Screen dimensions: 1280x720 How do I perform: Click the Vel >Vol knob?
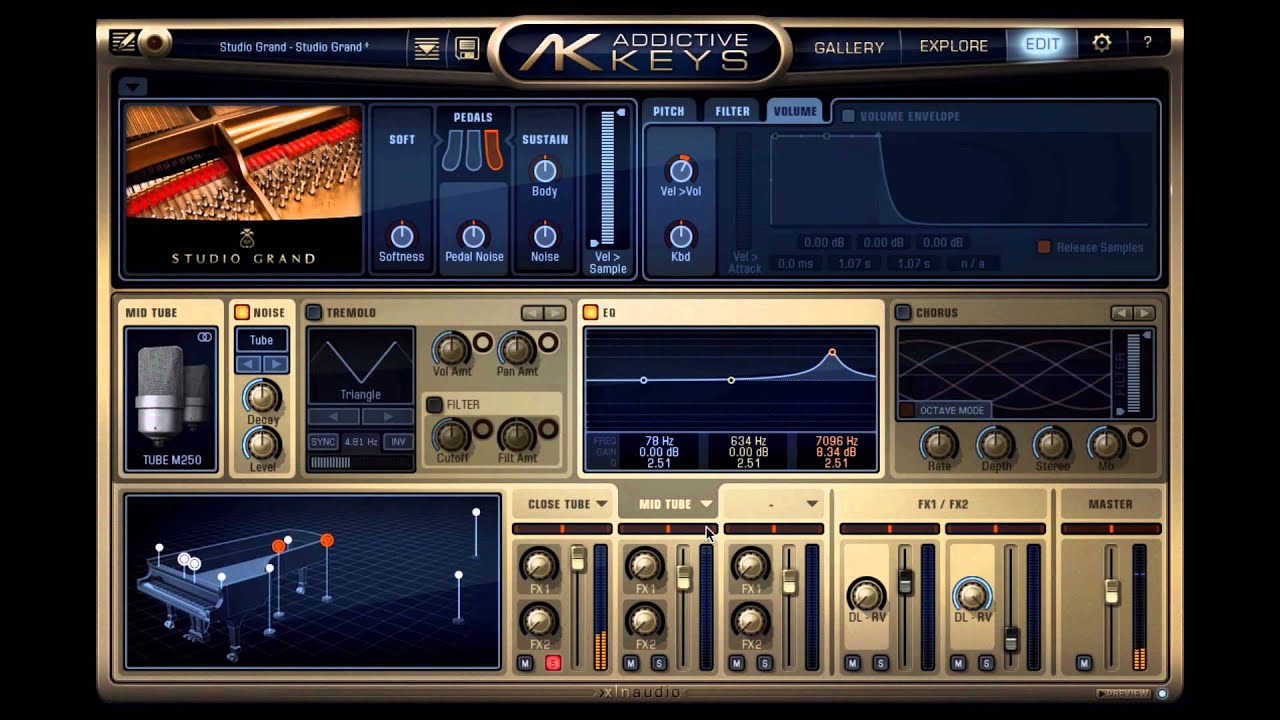pyautogui.click(x=680, y=169)
